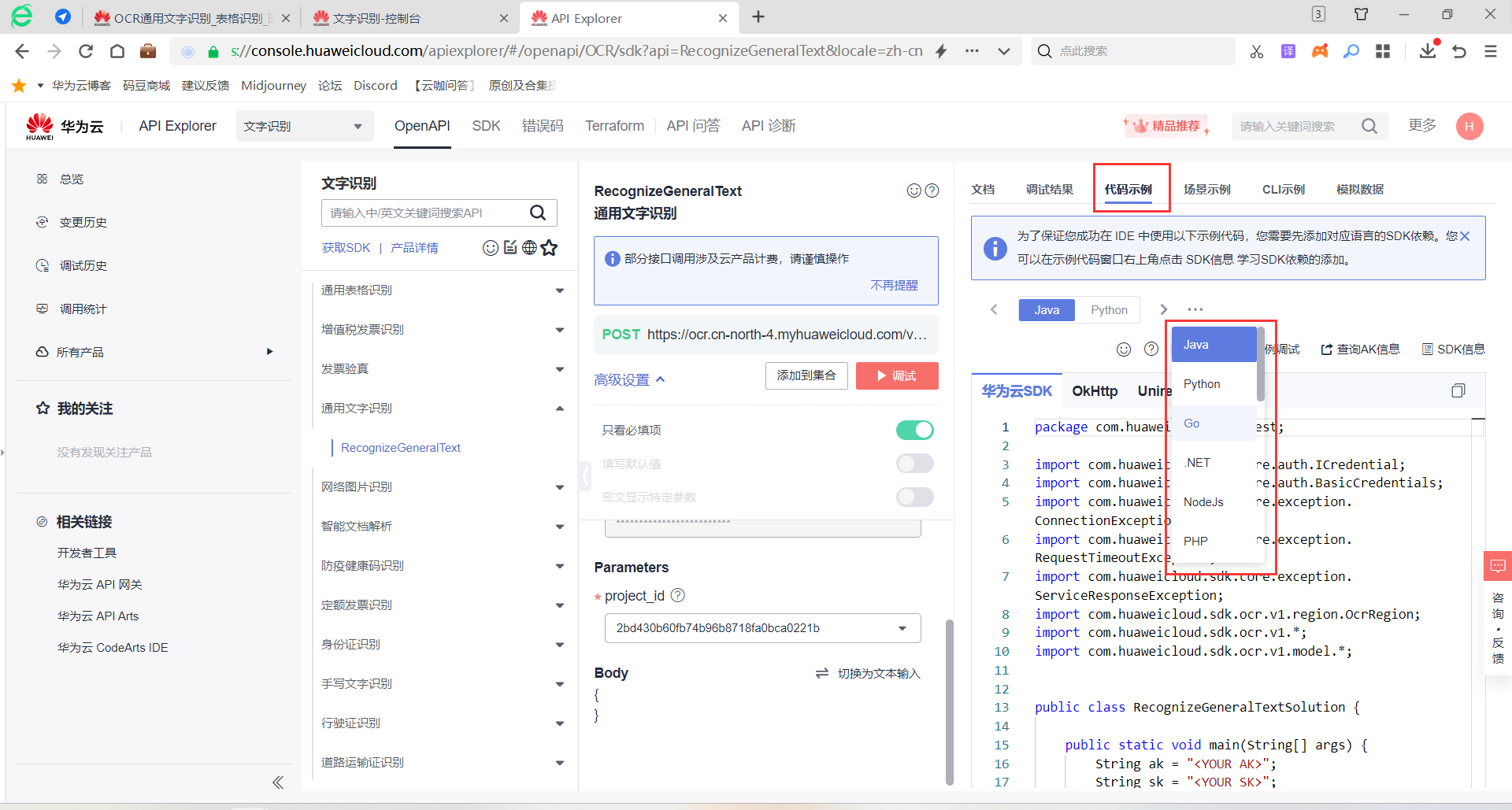
Task: Collapse the left sidebar with double chevron
Action: [x=278, y=782]
